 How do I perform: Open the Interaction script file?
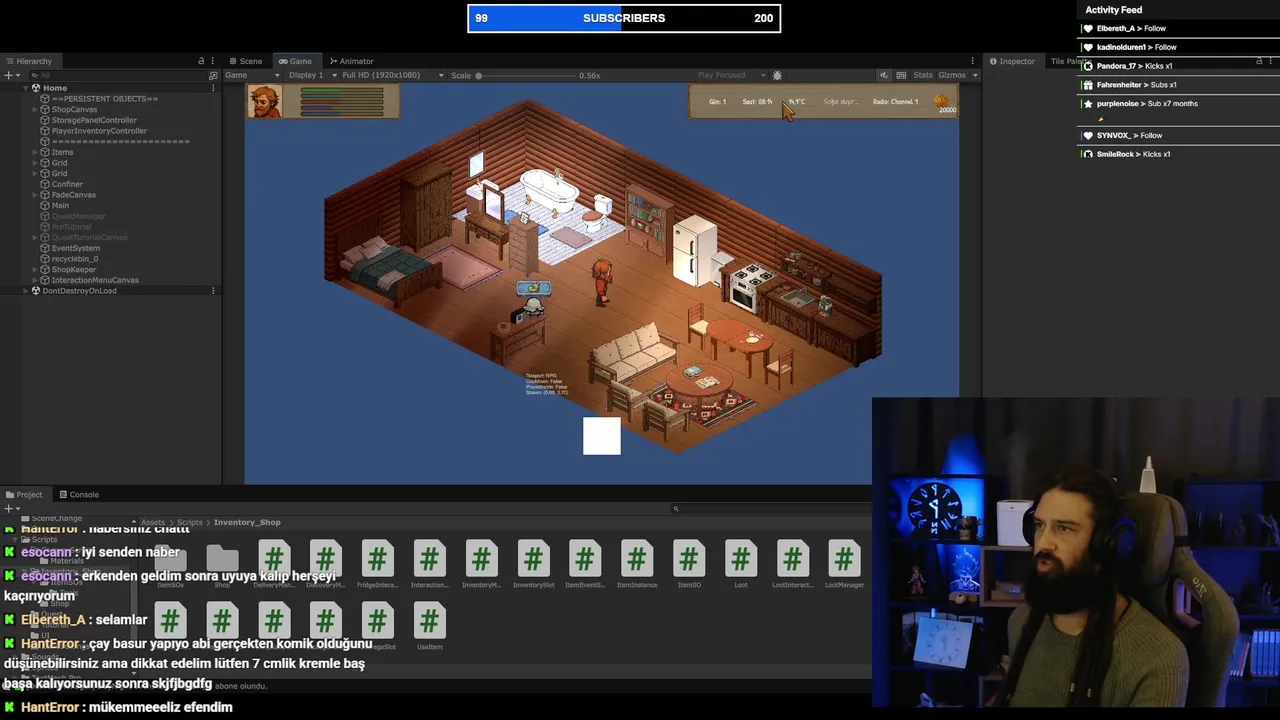pos(429,565)
